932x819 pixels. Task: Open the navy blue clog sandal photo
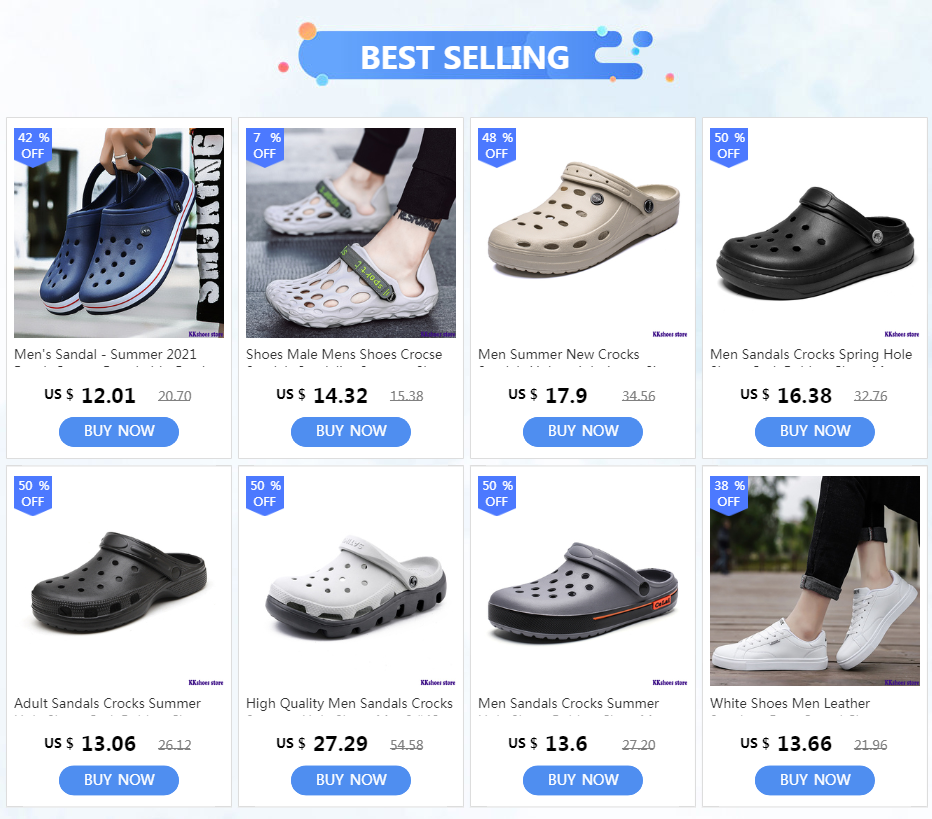(119, 233)
